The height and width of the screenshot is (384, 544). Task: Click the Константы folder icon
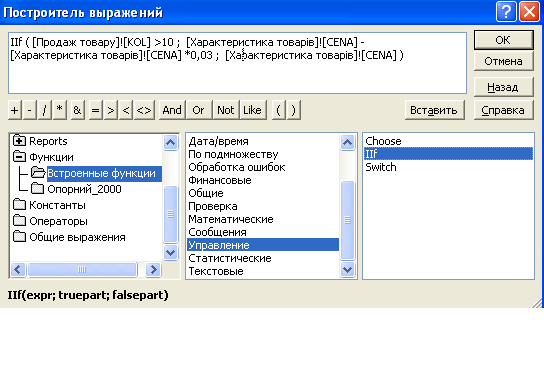point(19,205)
